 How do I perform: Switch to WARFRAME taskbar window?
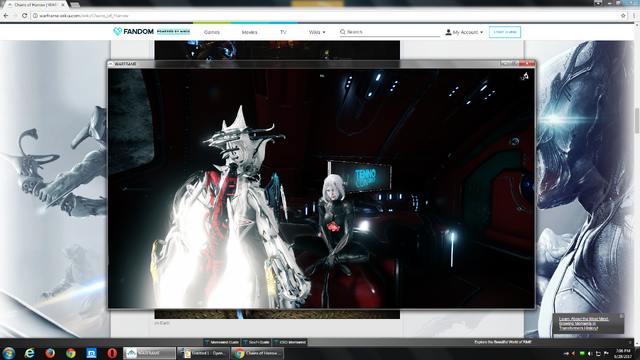click(149, 353)
